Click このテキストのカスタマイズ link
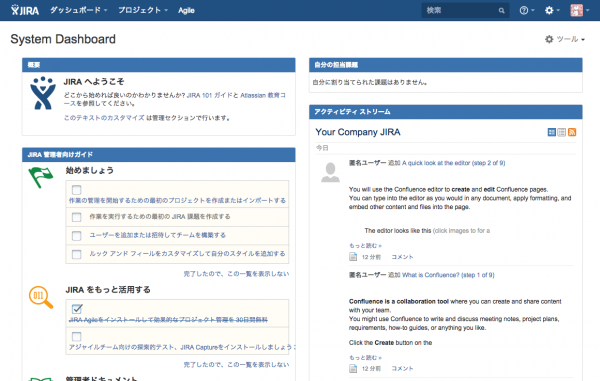Screen dimensions: 600x381 [104, 118]
